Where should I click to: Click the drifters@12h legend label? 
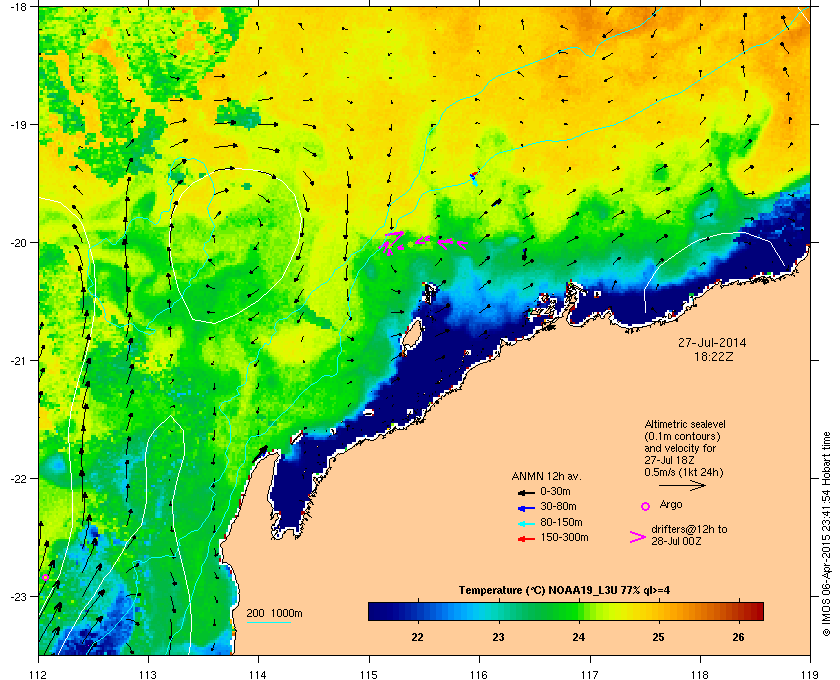point(689,535)
